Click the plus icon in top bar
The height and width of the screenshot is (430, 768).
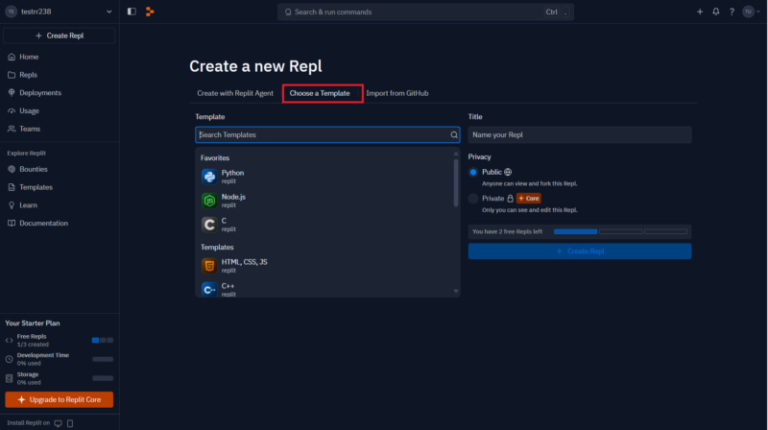(x=699, y=12)
